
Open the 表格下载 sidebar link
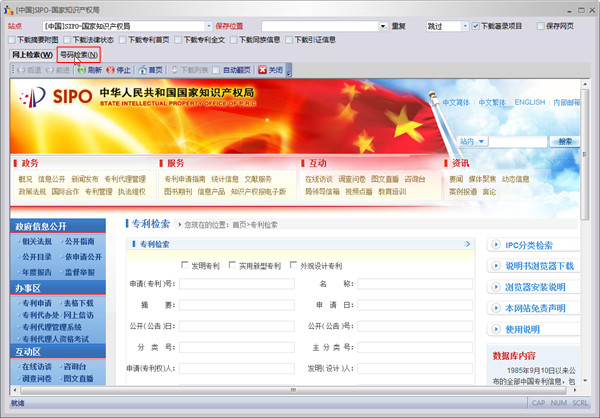coord(78,303)
